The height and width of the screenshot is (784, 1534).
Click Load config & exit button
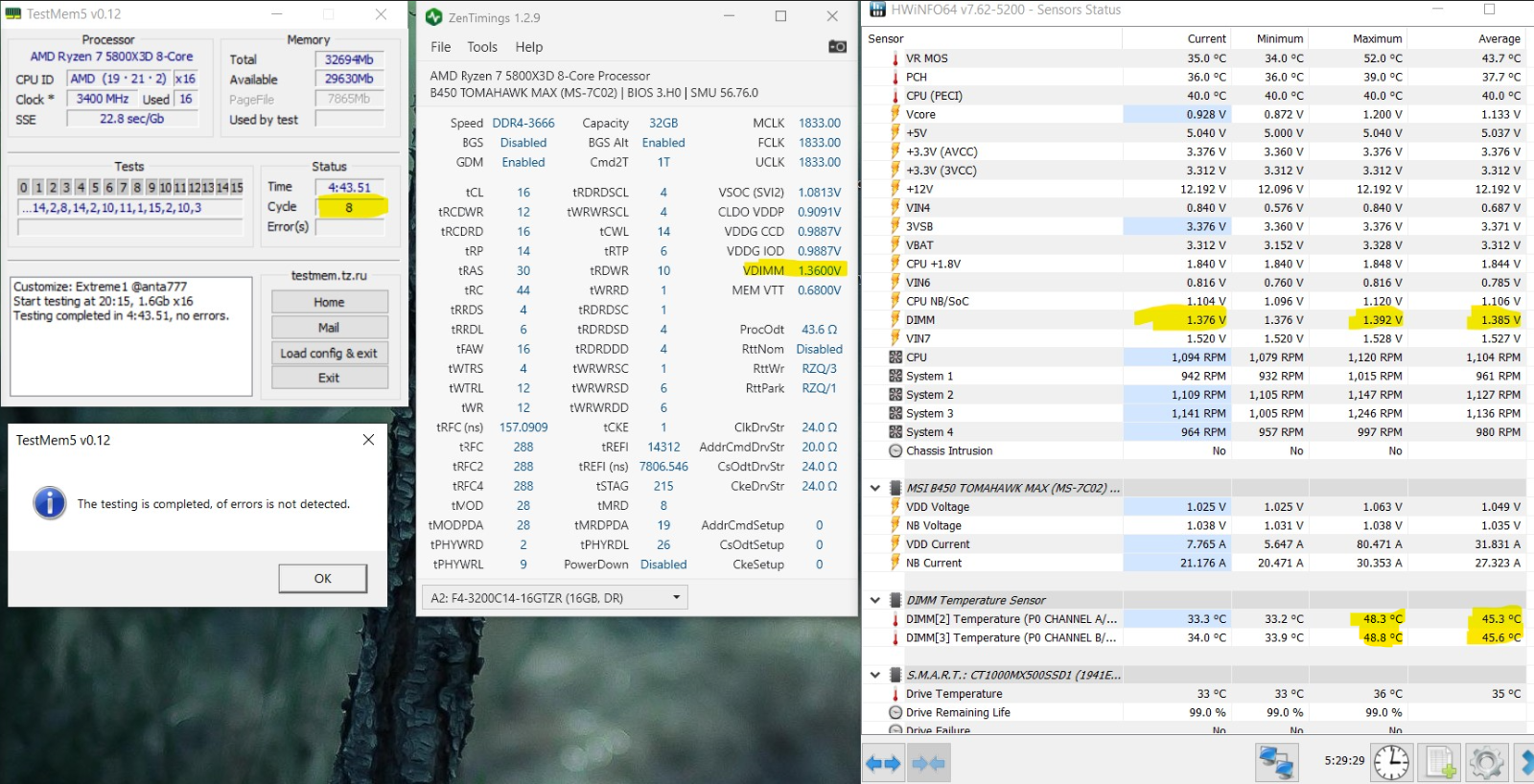point(329,353)
